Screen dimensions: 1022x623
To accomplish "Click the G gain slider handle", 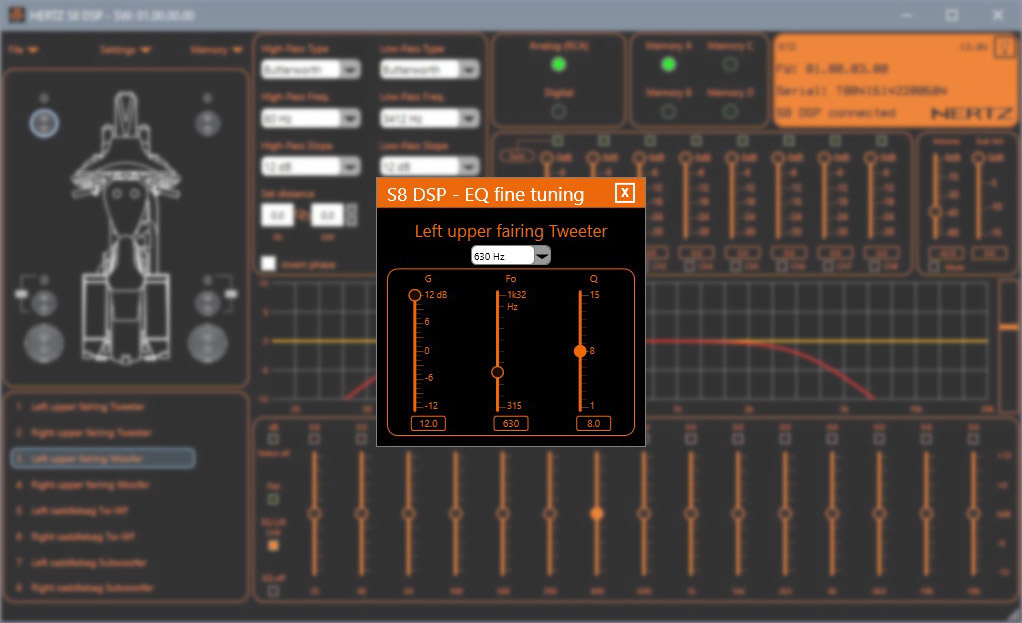I will (x=415, y=295).
